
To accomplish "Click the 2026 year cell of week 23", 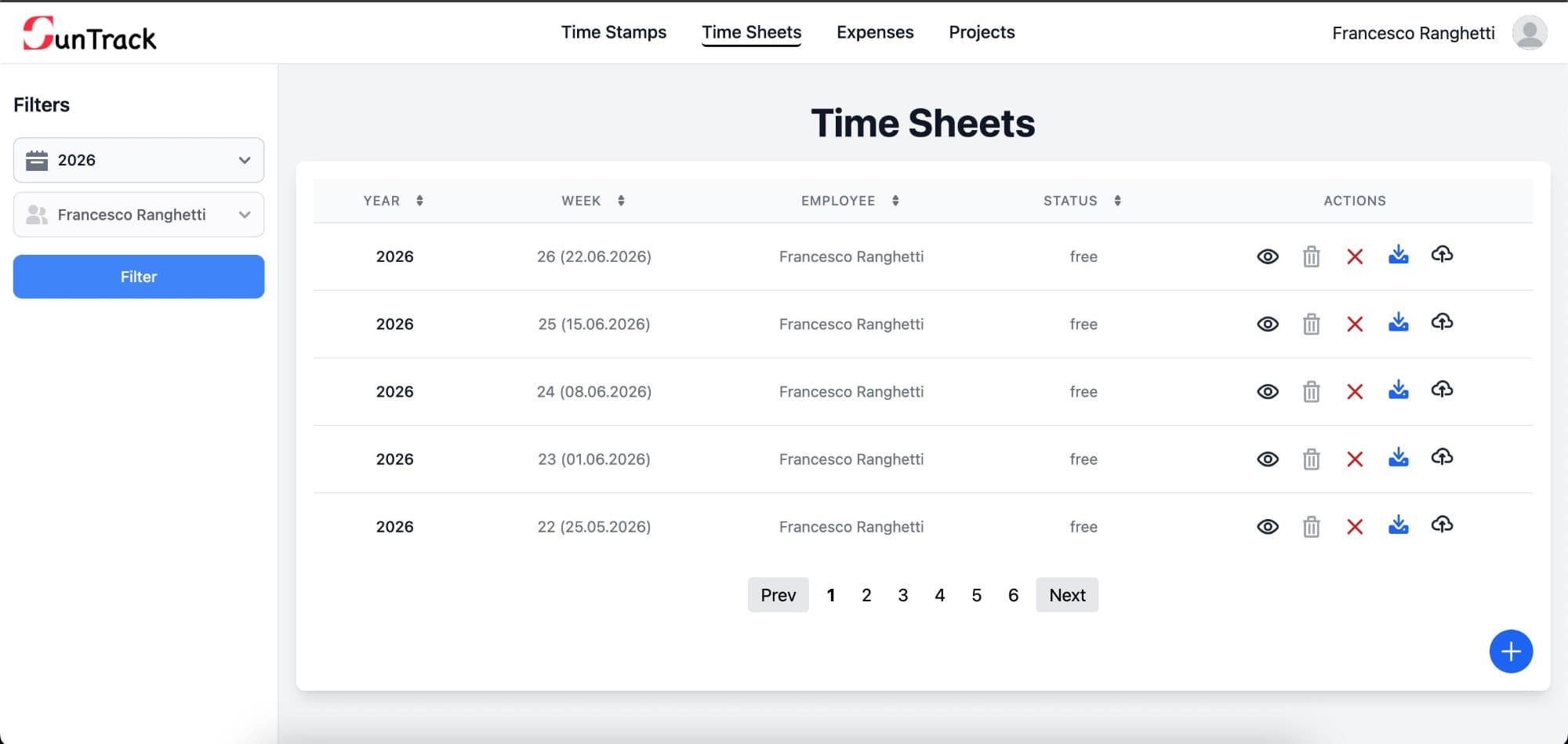I will (x=394, y=459).
